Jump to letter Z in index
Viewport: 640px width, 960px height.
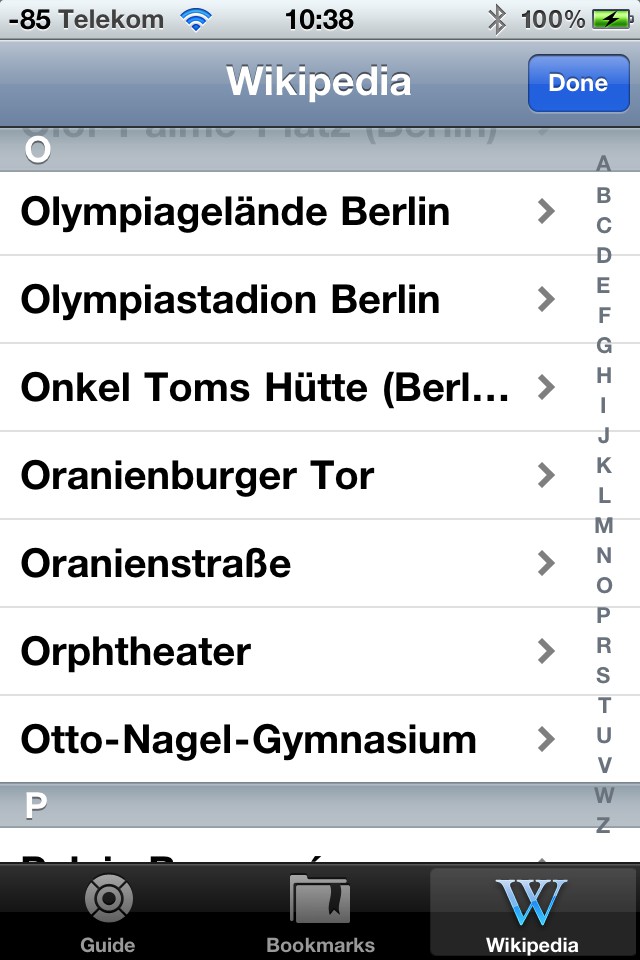click(x=603, y=825)
